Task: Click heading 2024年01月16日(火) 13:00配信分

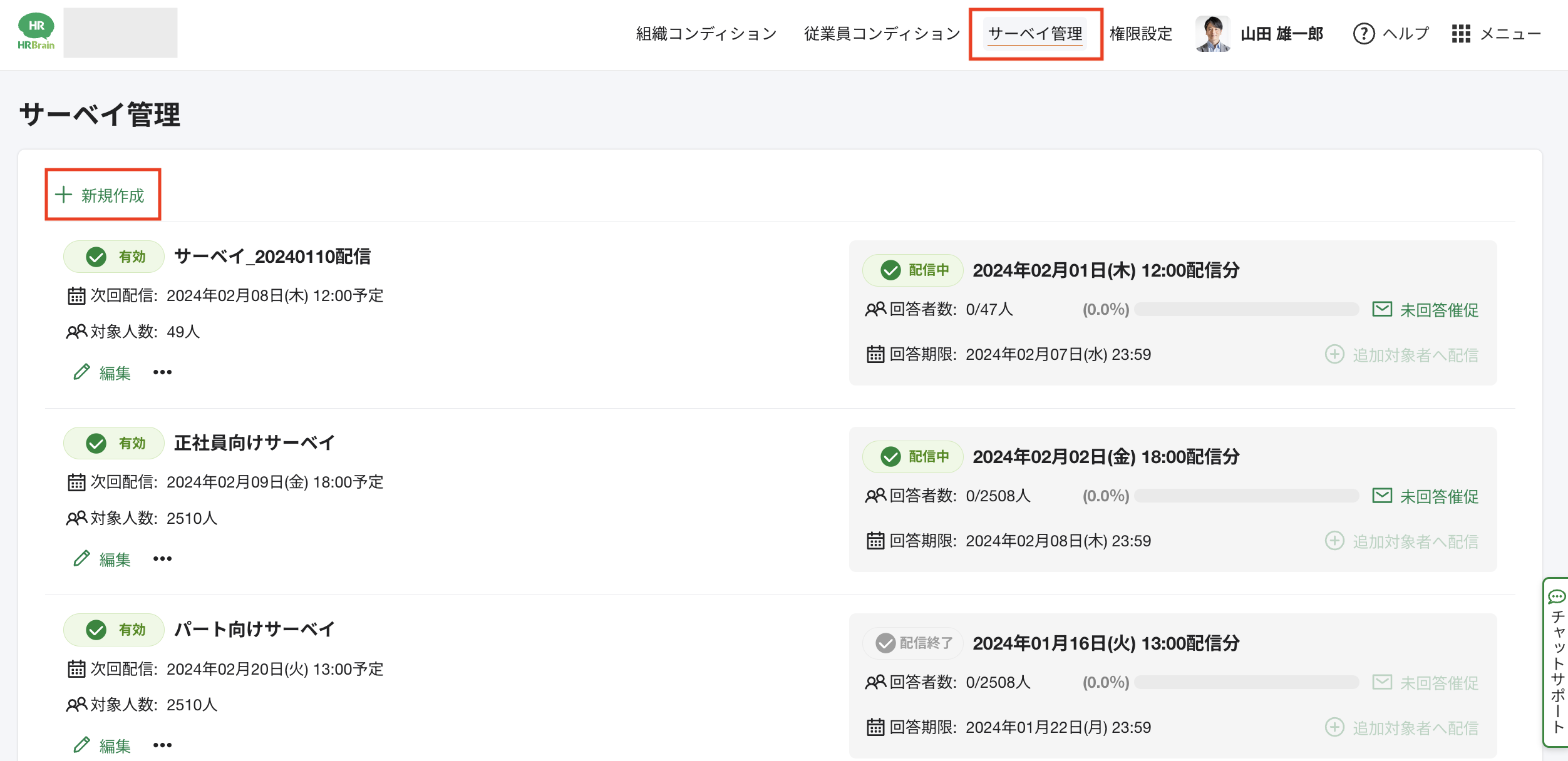Action: coord(1106,643)
